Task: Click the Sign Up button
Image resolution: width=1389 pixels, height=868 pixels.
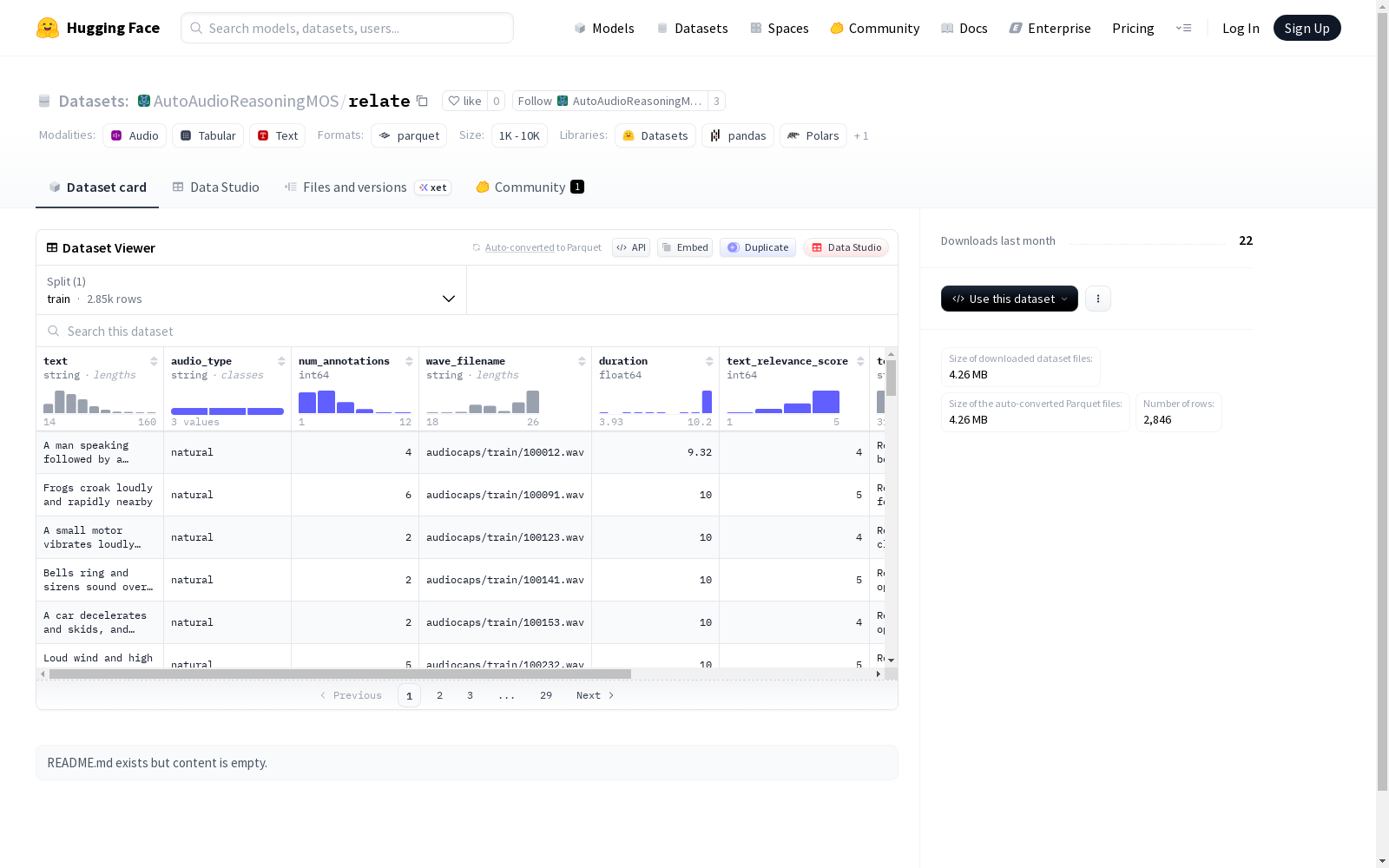Action: click(1307, 28)
